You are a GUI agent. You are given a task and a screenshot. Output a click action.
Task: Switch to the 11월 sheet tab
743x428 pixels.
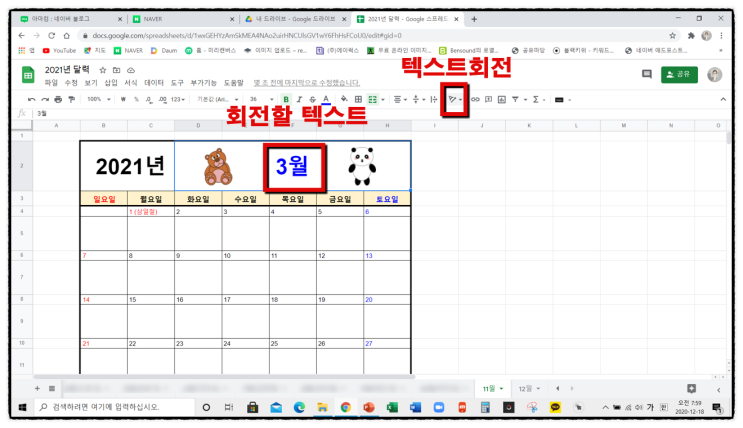pos(493,389)
